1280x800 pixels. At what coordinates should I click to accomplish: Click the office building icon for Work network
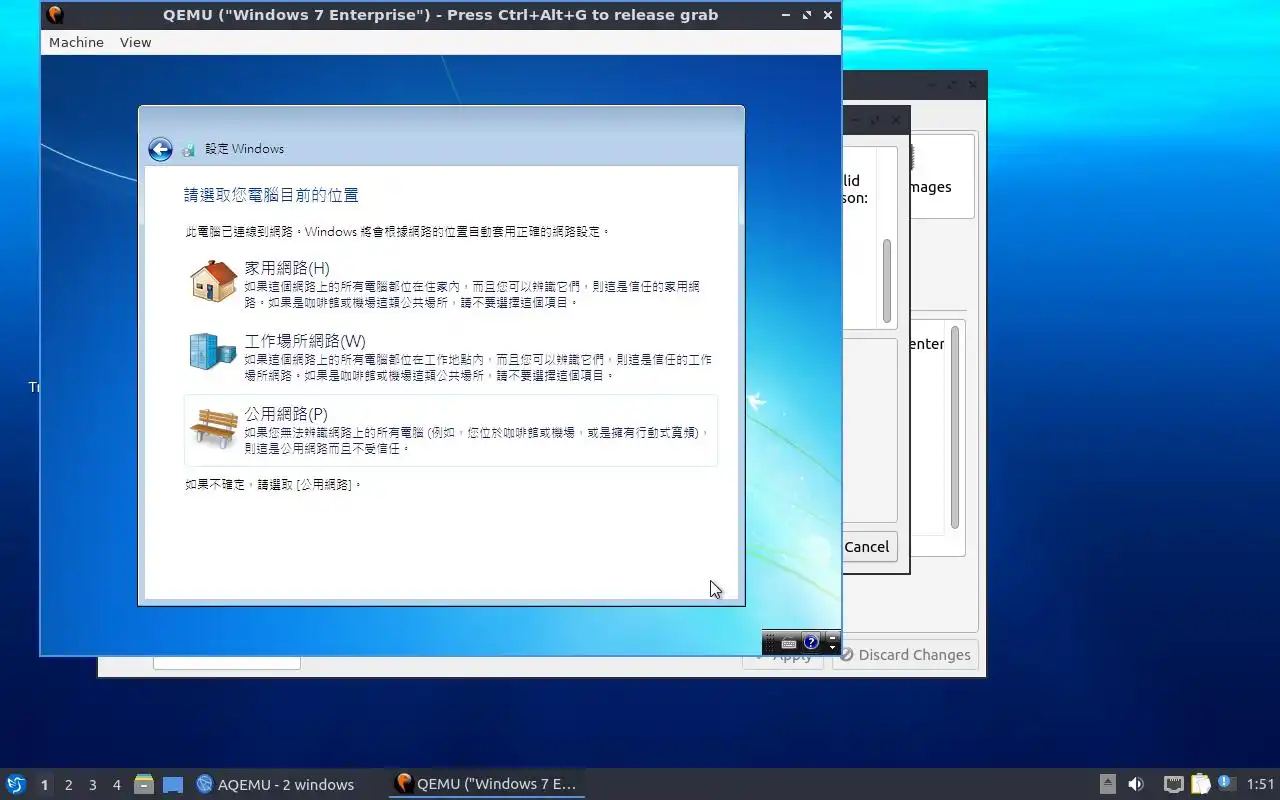click(213, 352)
